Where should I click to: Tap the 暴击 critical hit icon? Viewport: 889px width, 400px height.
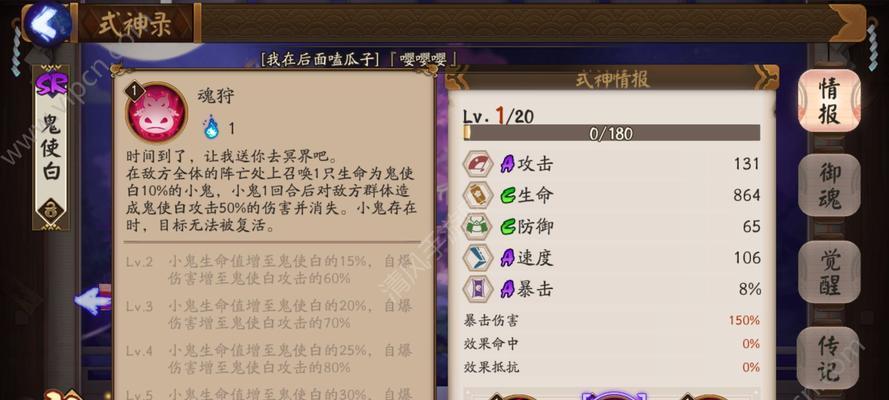(477, 289)
